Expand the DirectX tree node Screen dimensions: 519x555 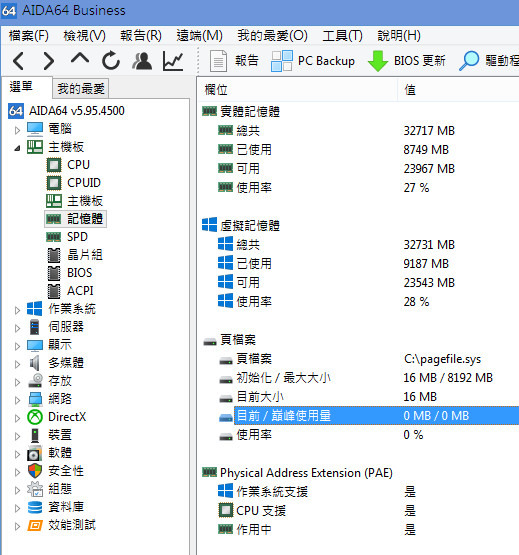point(17,418)
